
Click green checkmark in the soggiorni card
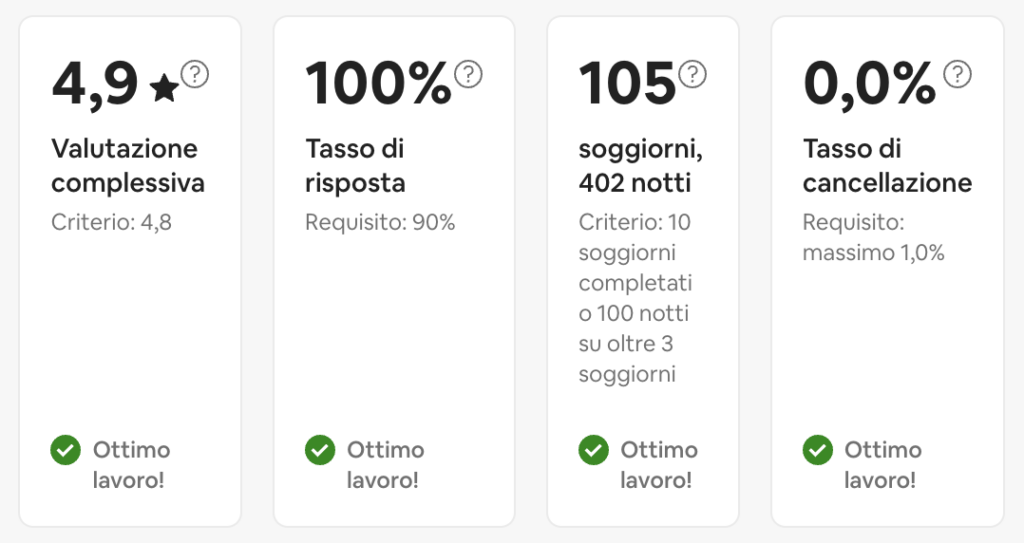tap(594, 451)
